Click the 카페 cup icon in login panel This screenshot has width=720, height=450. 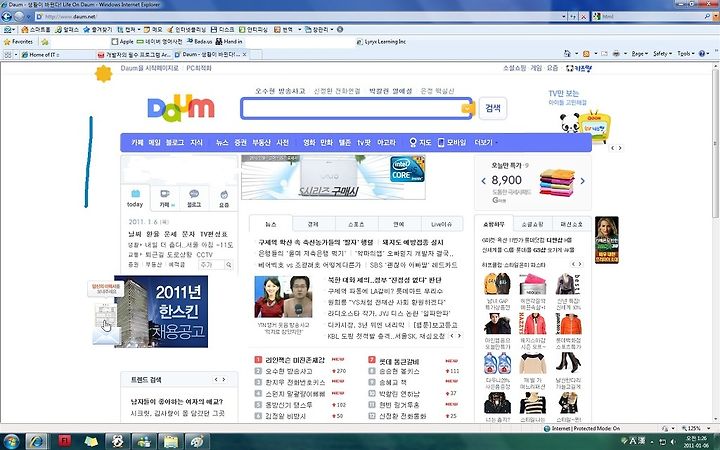click(x=164, y=194)
